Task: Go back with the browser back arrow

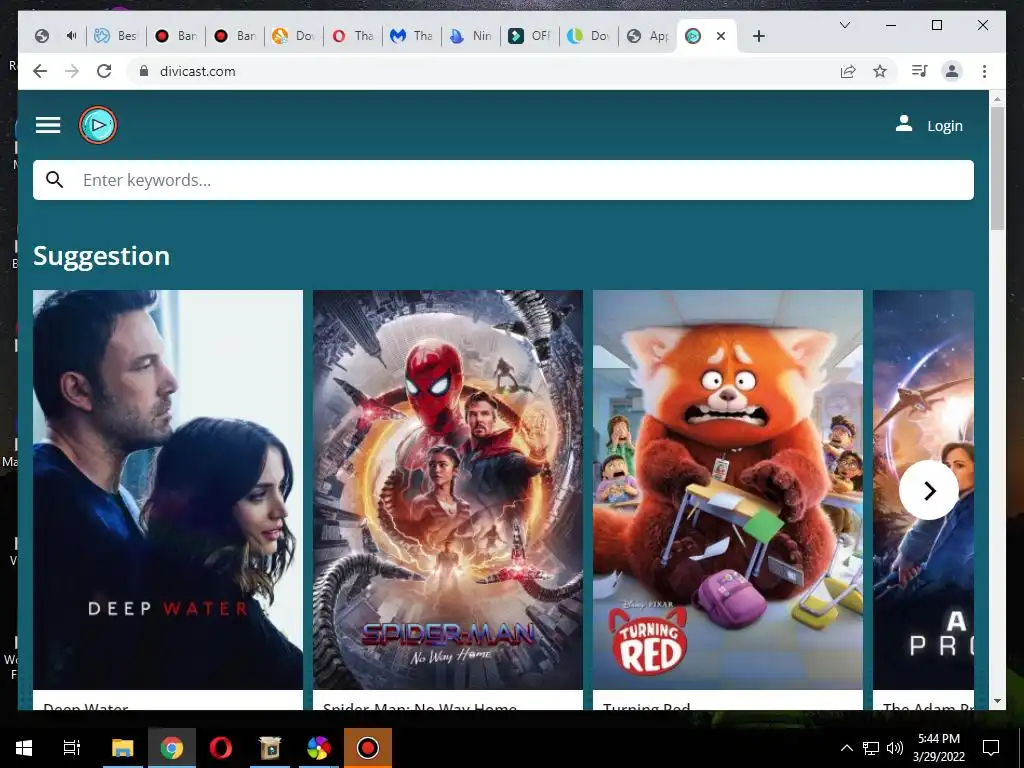Action: (x=40, y=71)
